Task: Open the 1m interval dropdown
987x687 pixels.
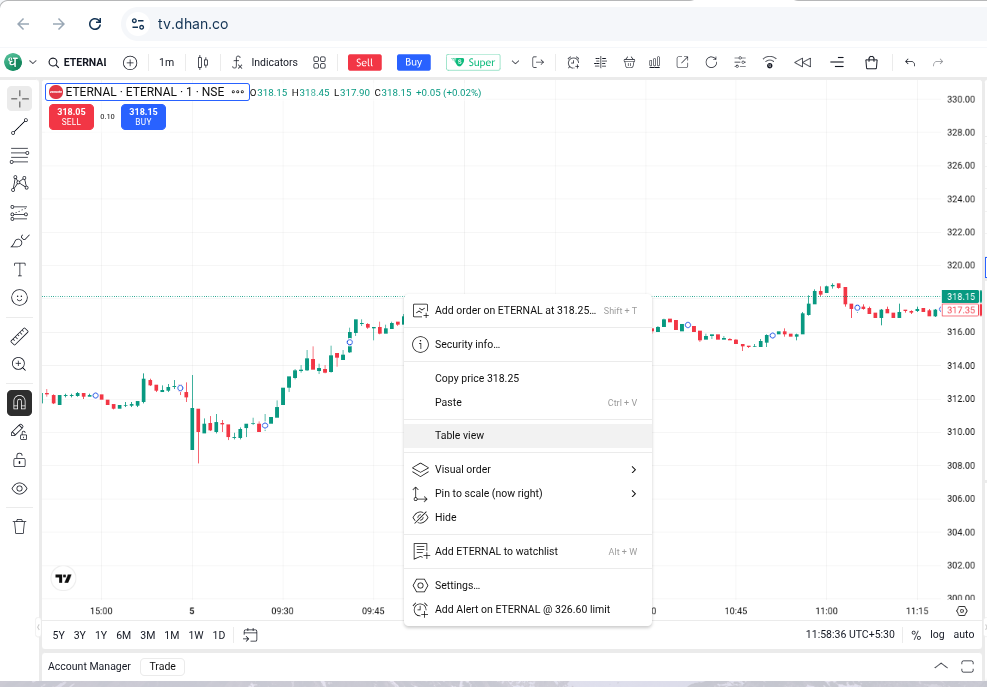Action: (166, 62)
